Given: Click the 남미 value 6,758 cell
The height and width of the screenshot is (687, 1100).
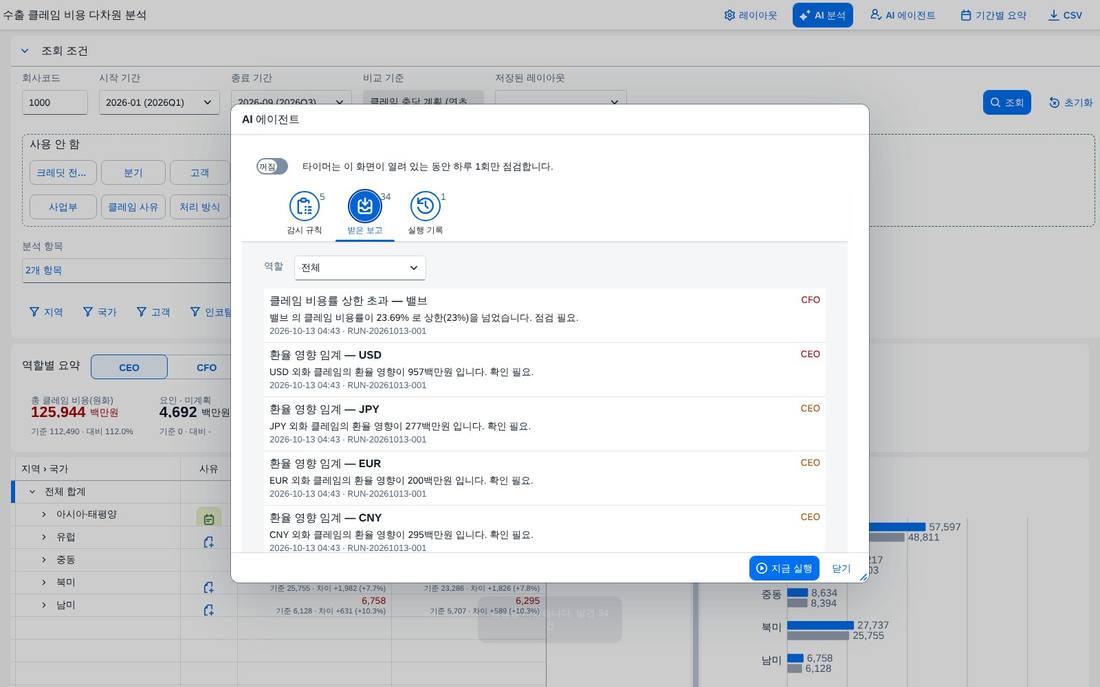Looking at the screenshot, I should (373, 601).
